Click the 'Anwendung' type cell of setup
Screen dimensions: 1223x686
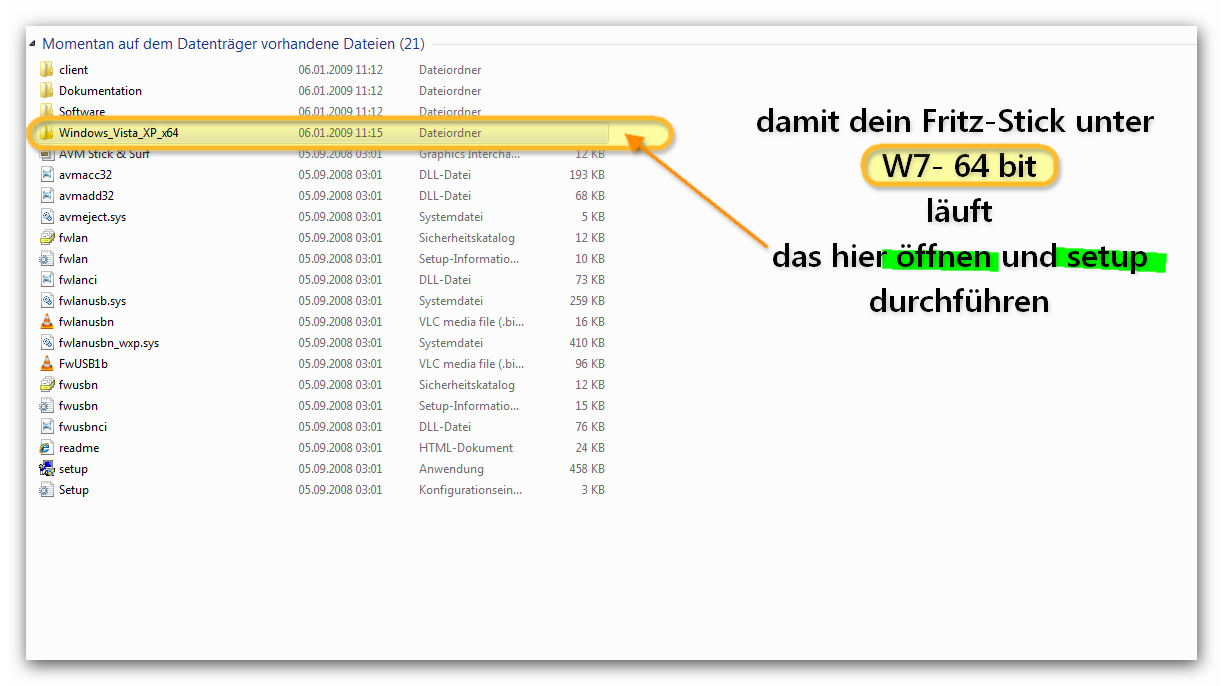(451, 469)
